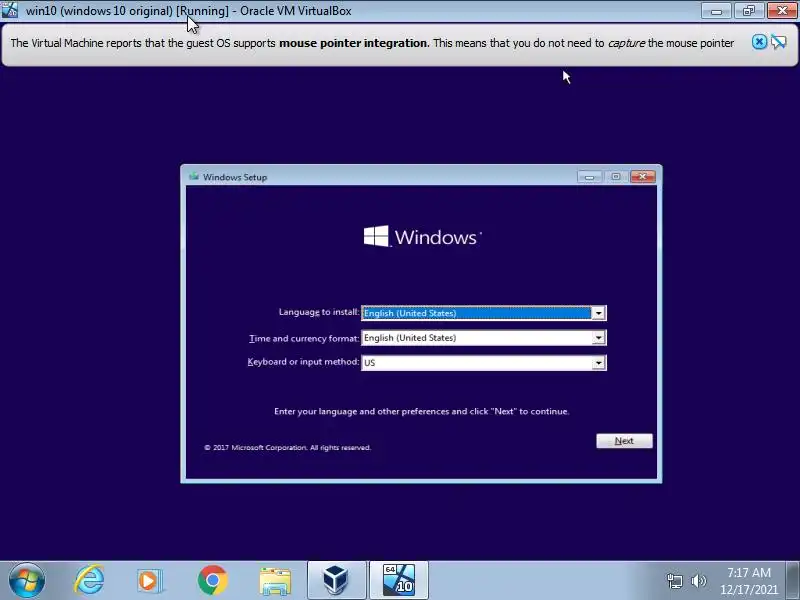Click the Show desktop strip
The image size is (800, 600).
pyautogui.click(x=792, y=581)
